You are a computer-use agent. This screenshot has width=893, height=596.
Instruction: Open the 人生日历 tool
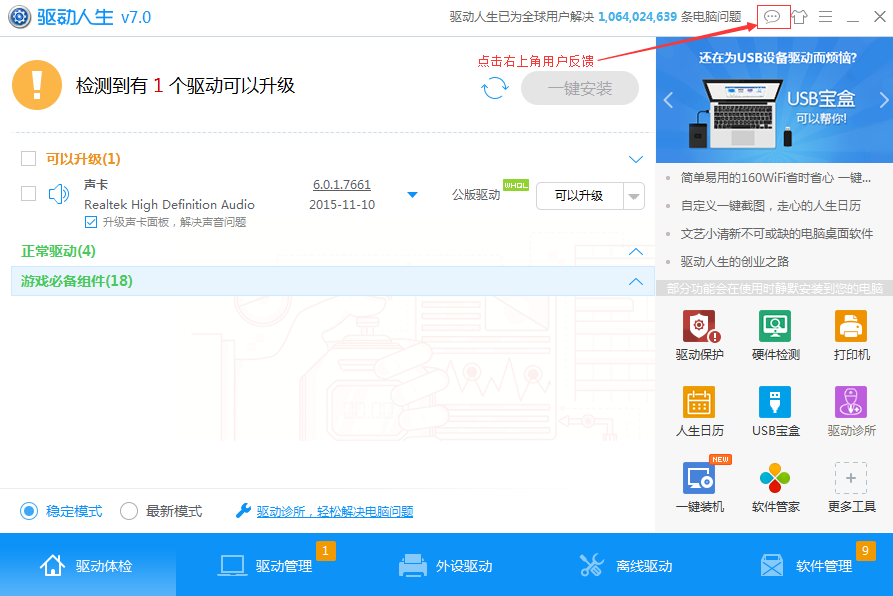pyautogui.click(x=699, y=412)
